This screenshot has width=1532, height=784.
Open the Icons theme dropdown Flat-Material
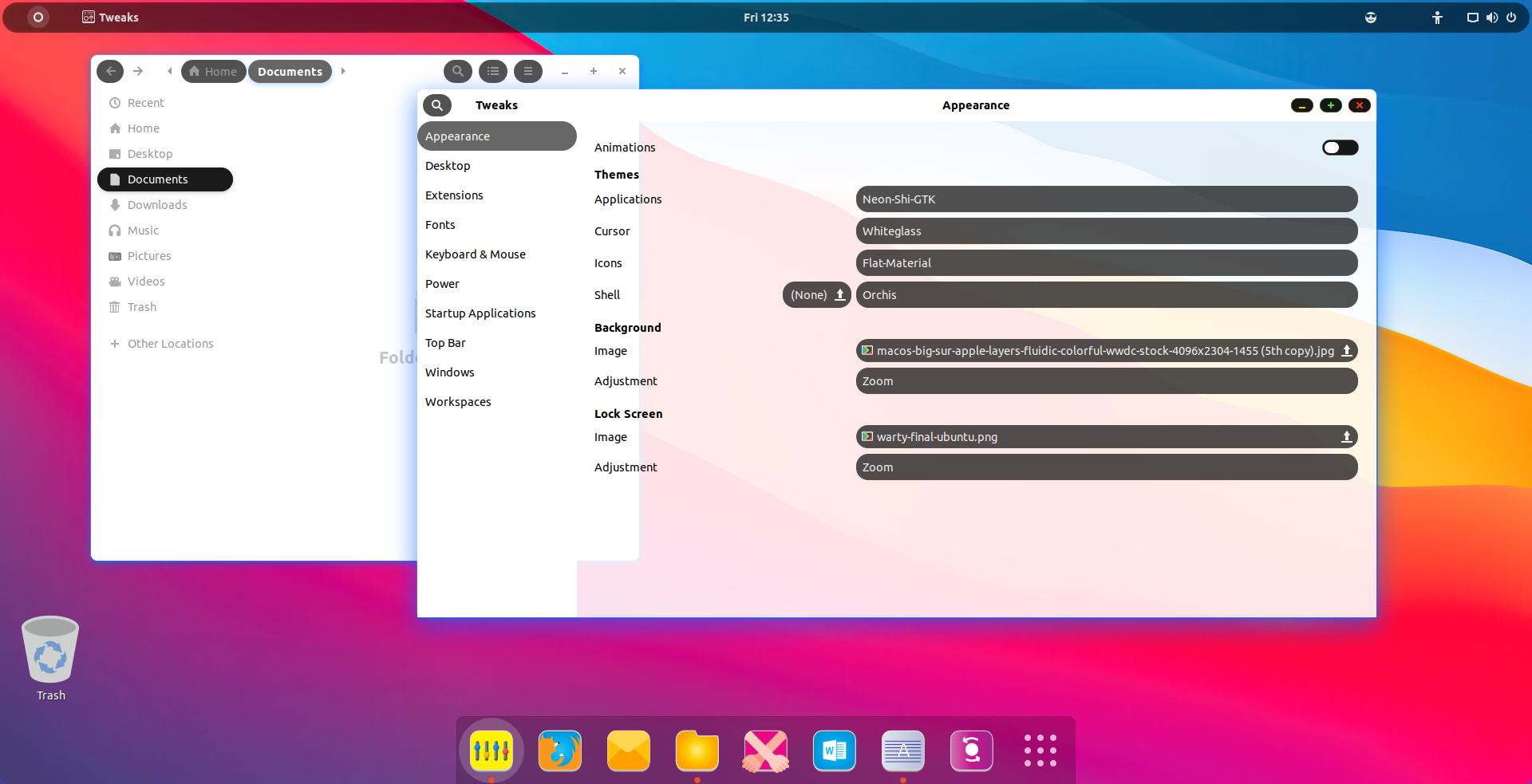pos(1107,263)
